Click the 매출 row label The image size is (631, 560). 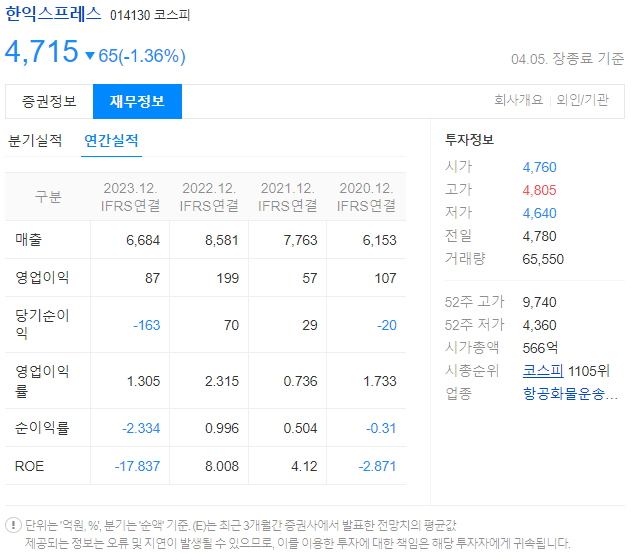pyautogui.click(x=29, y=240)
